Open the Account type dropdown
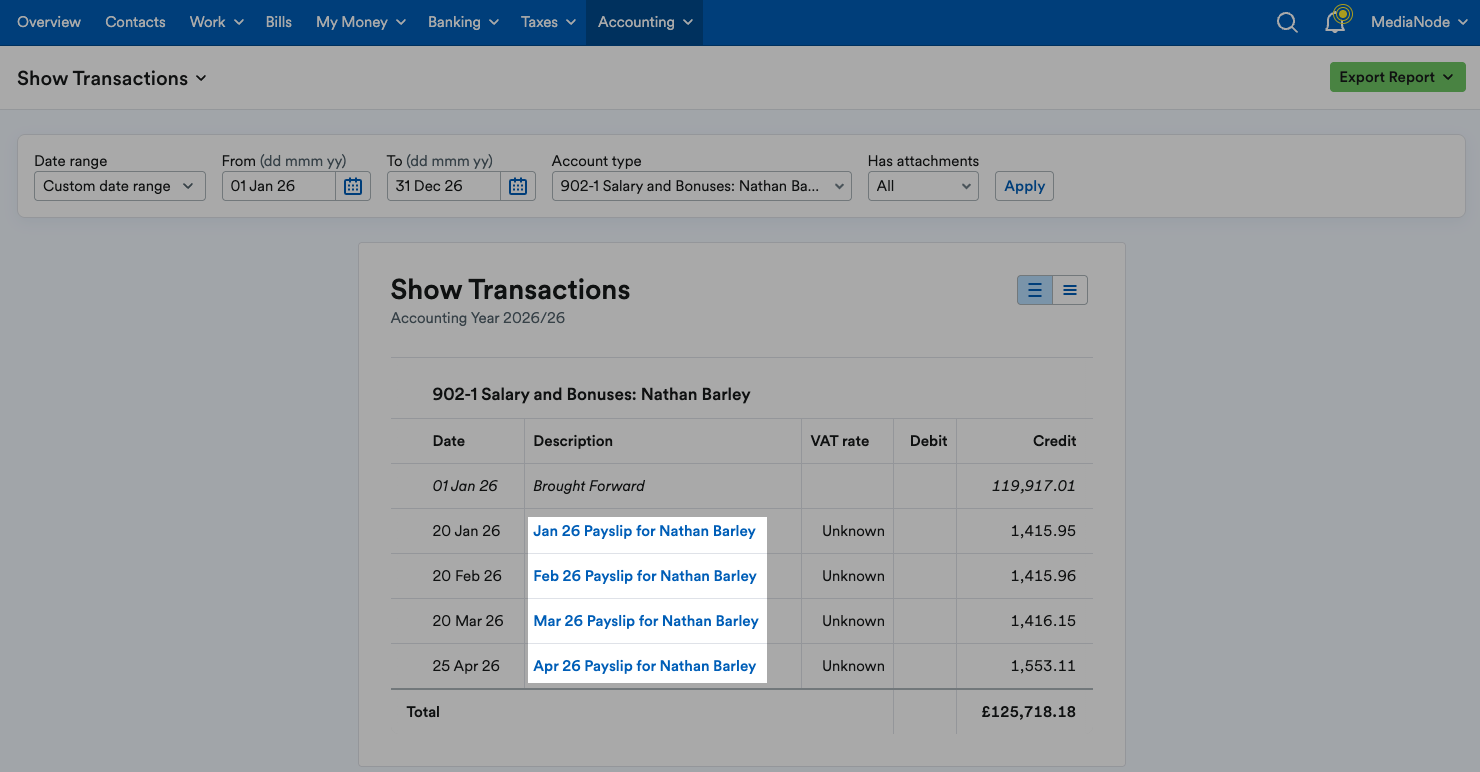This screenshot has width=1480, height=772. (702, 186)
